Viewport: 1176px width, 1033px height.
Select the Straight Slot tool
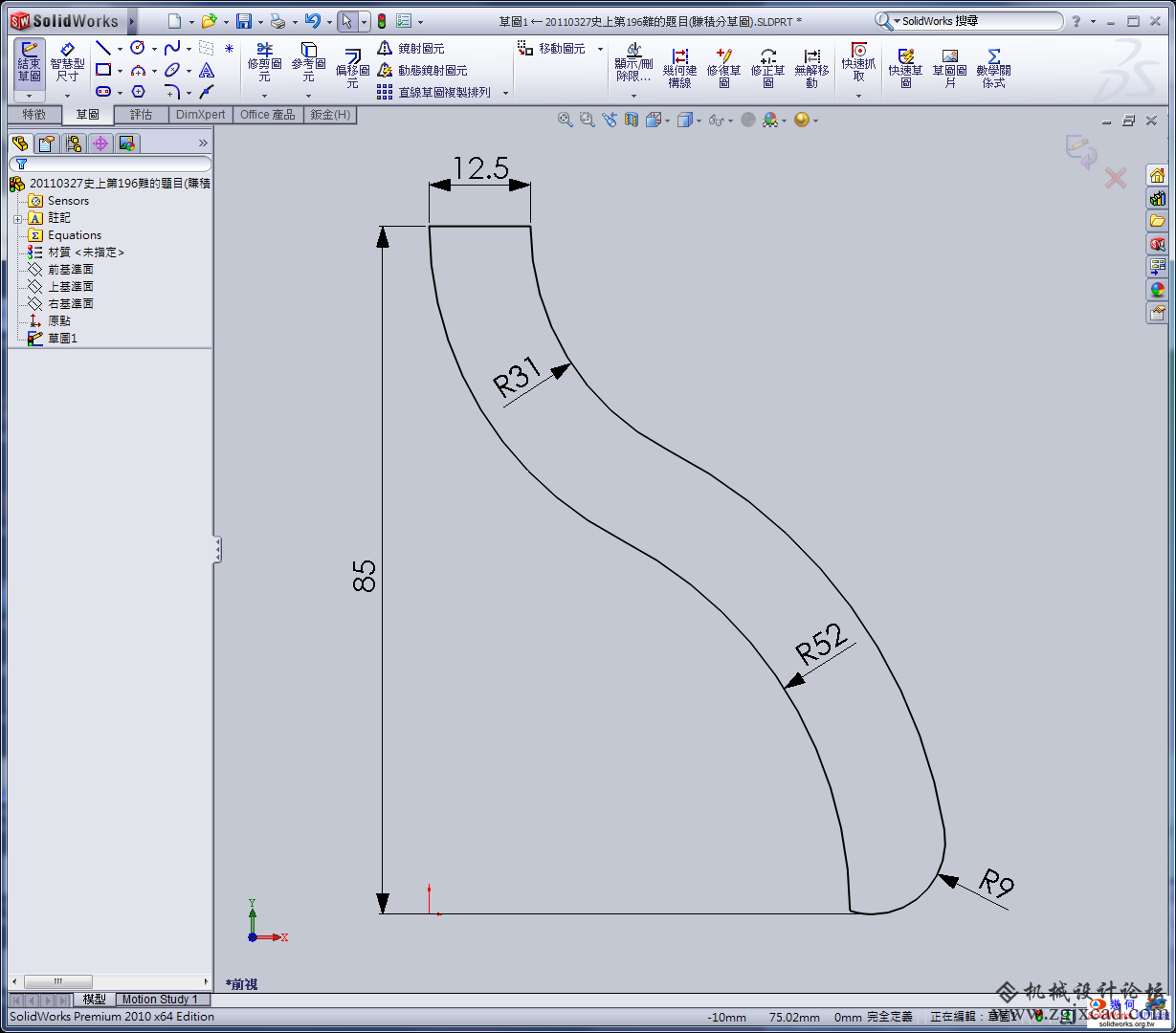pos(103,92)
